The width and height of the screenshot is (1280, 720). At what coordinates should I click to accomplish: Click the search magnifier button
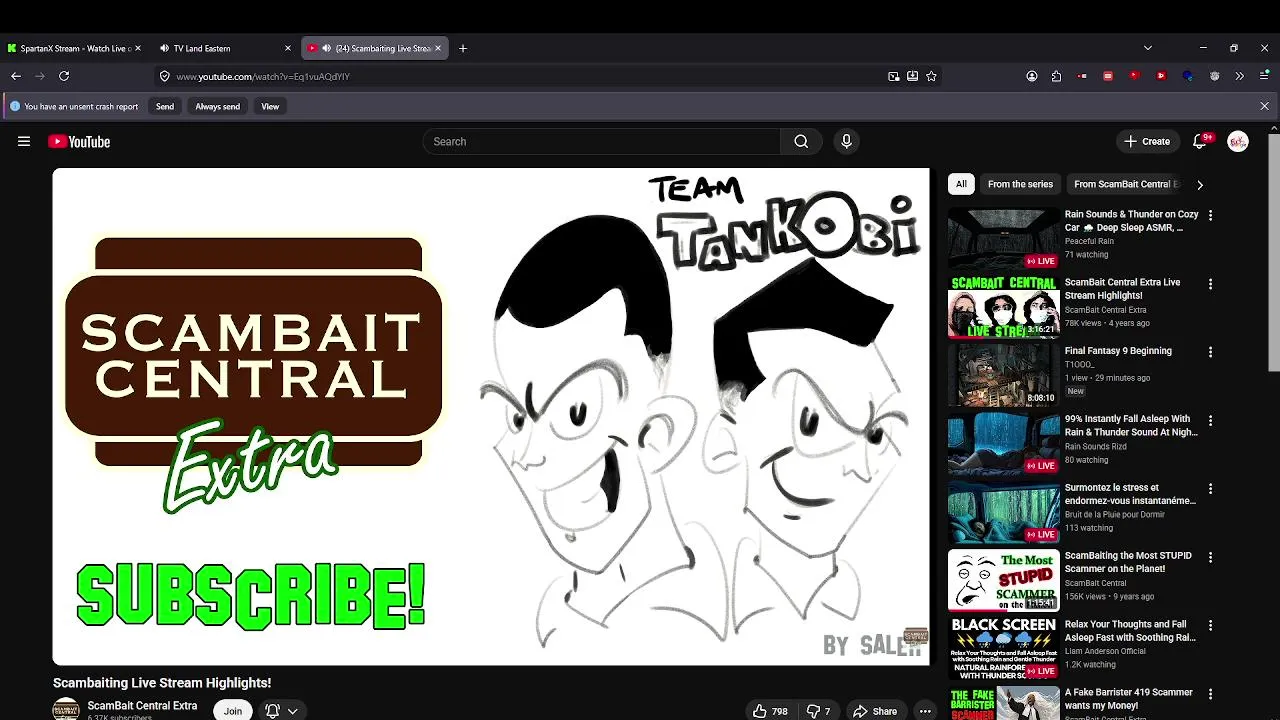point(801,142)
